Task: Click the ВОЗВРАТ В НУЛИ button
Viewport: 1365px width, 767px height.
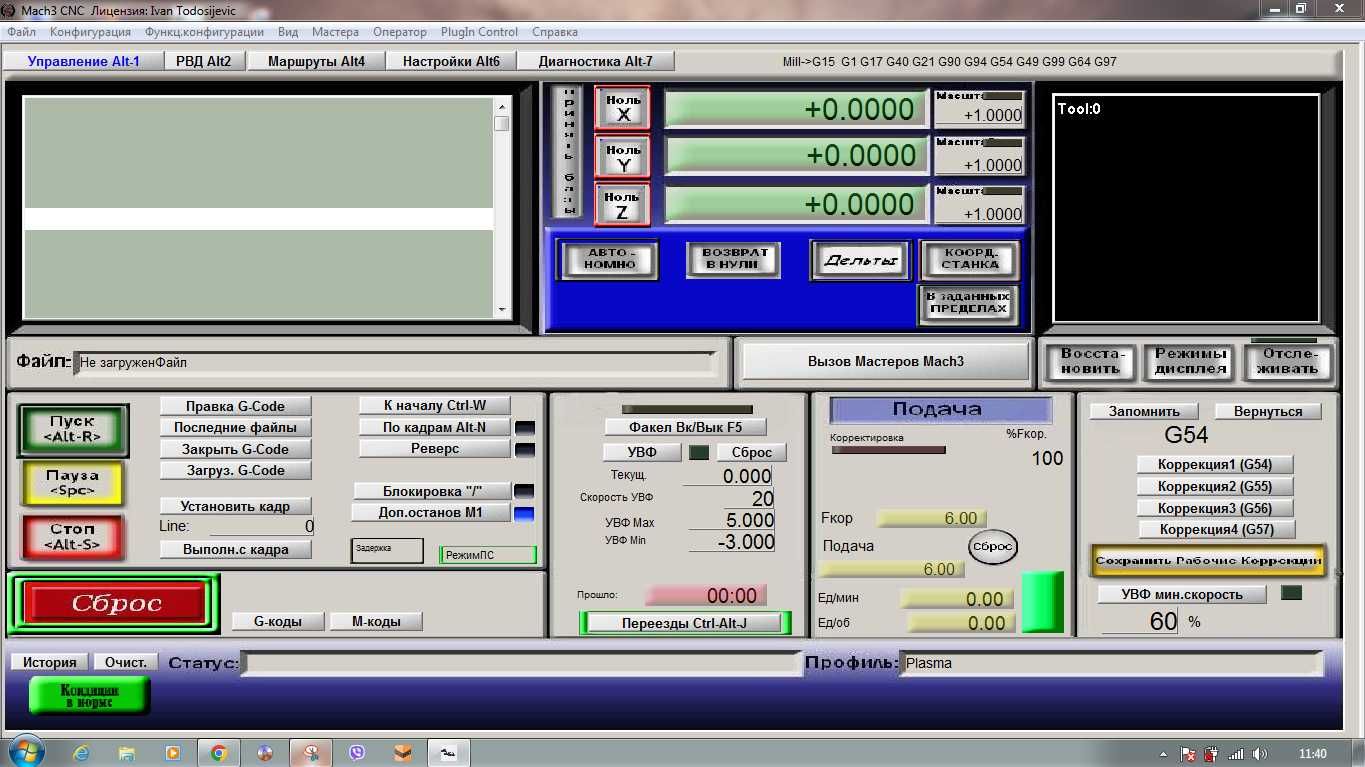Action: tap(734, 260)
